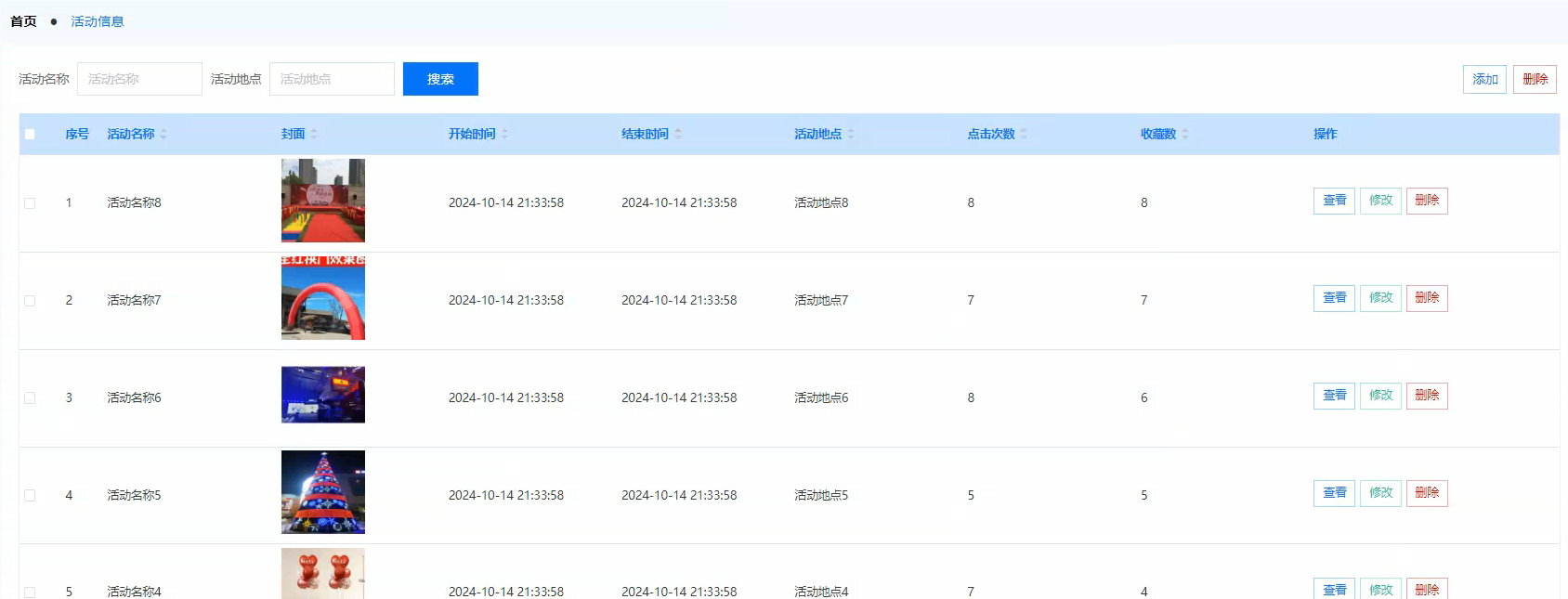Go to 首页 breadcrumb
This screenshot has width=1568, height=599.
click(23, 21)
